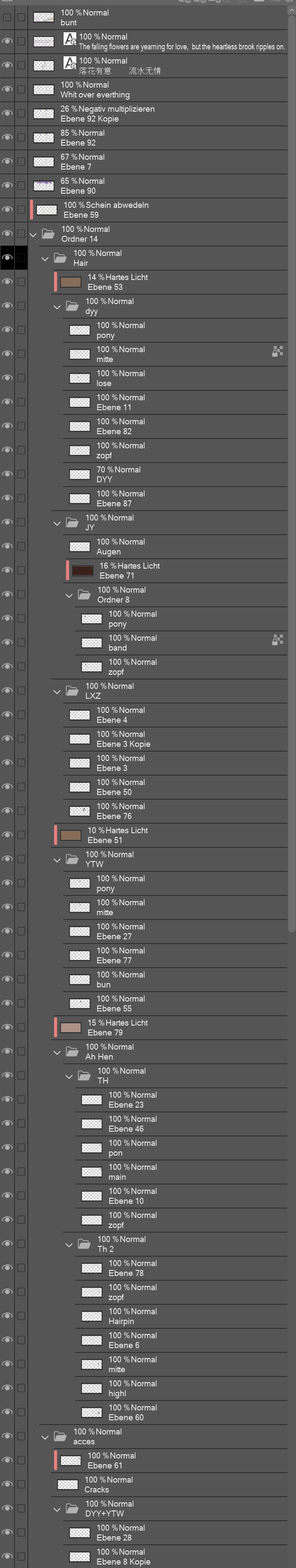Collapse the Th 2 folder
The height and width of the screenshot is (1568, 296).
(69, 1245)
